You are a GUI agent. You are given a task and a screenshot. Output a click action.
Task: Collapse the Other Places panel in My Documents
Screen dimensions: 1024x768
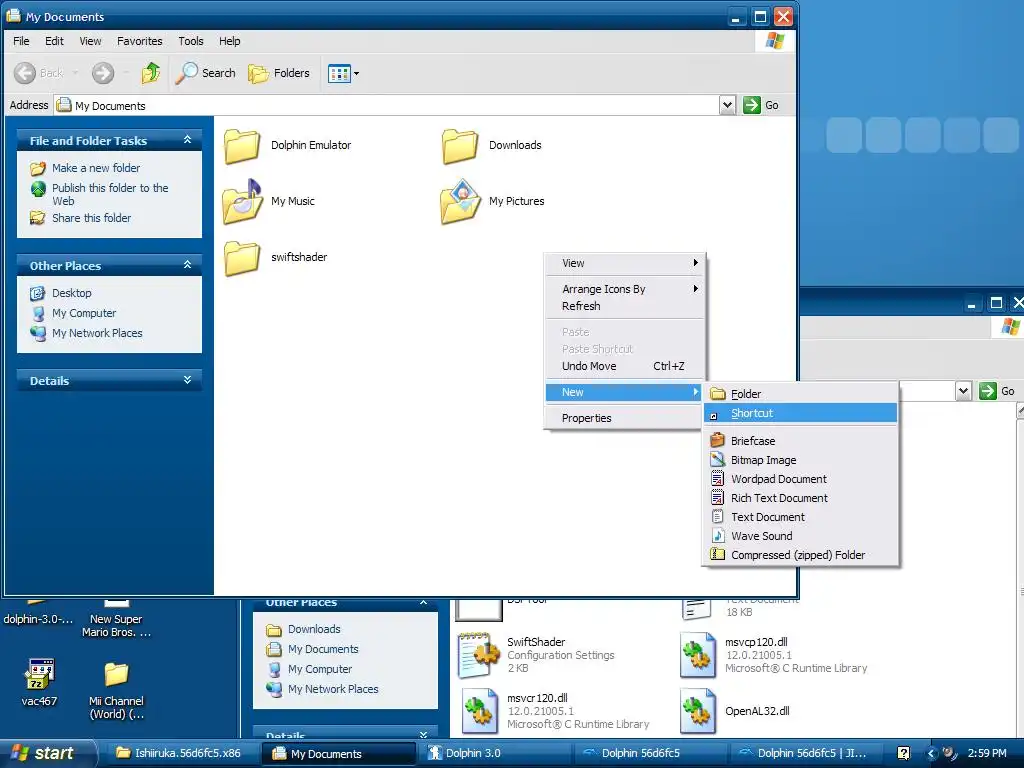tap(187, 265)
